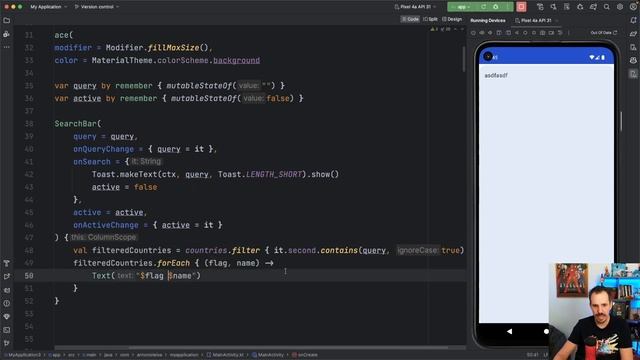Image resolution: width=640 pixels, height=360 pixels.
Task: Click the Out Of Date refresh indicator
Action: point(604,33)
